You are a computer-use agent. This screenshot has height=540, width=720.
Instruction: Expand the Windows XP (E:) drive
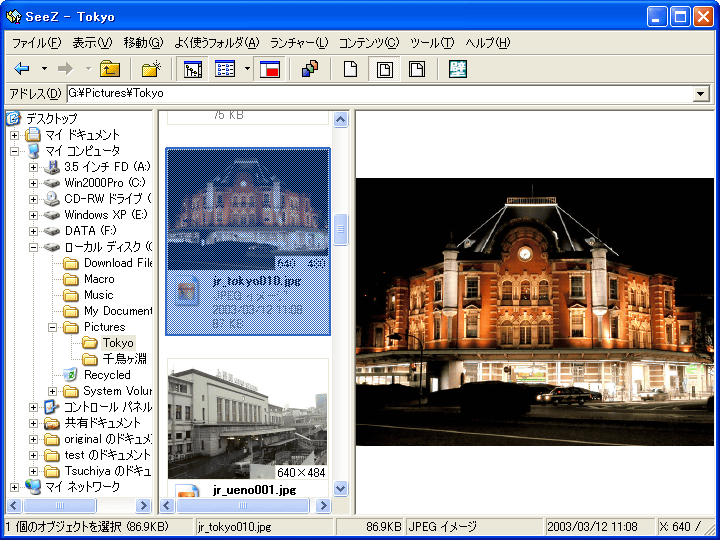33,215
